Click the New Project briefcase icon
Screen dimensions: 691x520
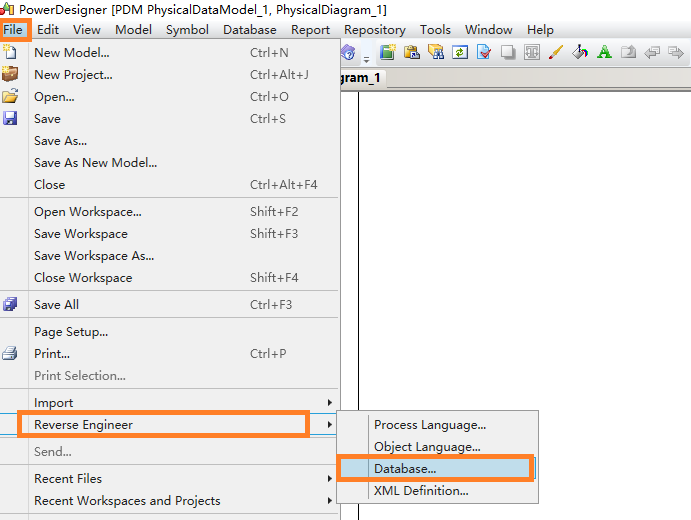(x=10, y=74)
